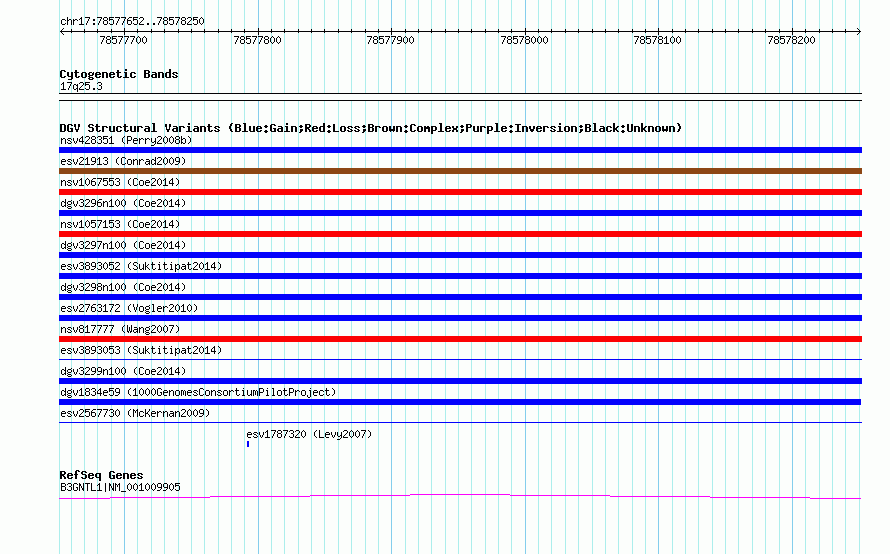Click the chr17:78577652..78578250 region label
Image resolution: width=890 pixels, height=554 pixels.
pyautogui.click(x=132, y=21)
